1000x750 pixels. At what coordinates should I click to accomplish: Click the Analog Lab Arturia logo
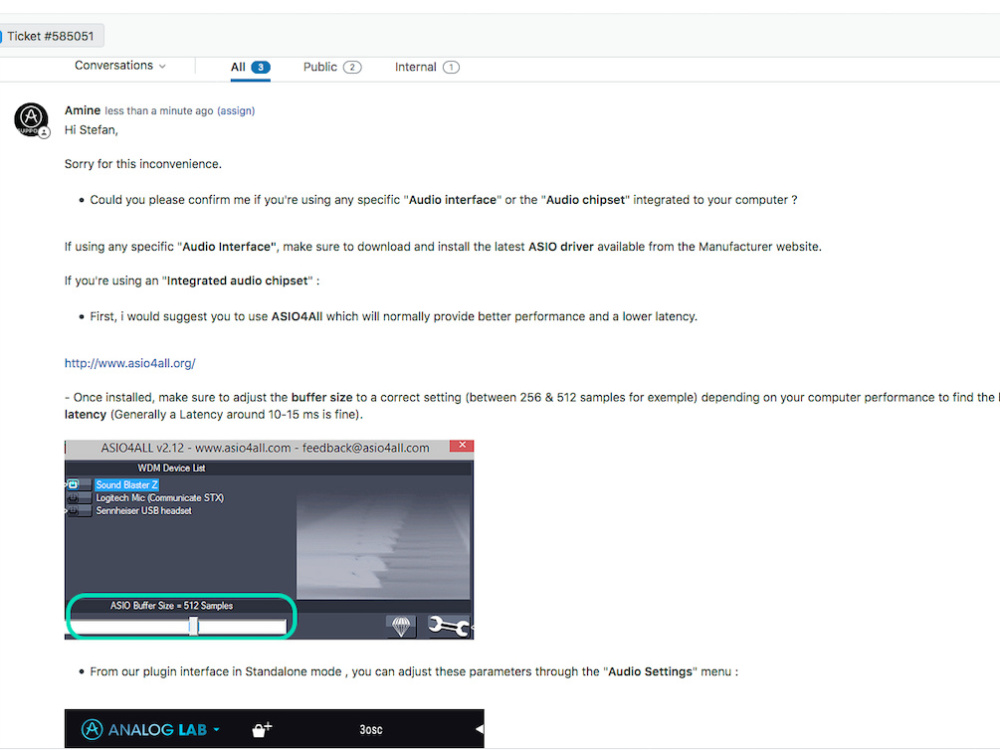pyautogui.click(x=92, y=729)
